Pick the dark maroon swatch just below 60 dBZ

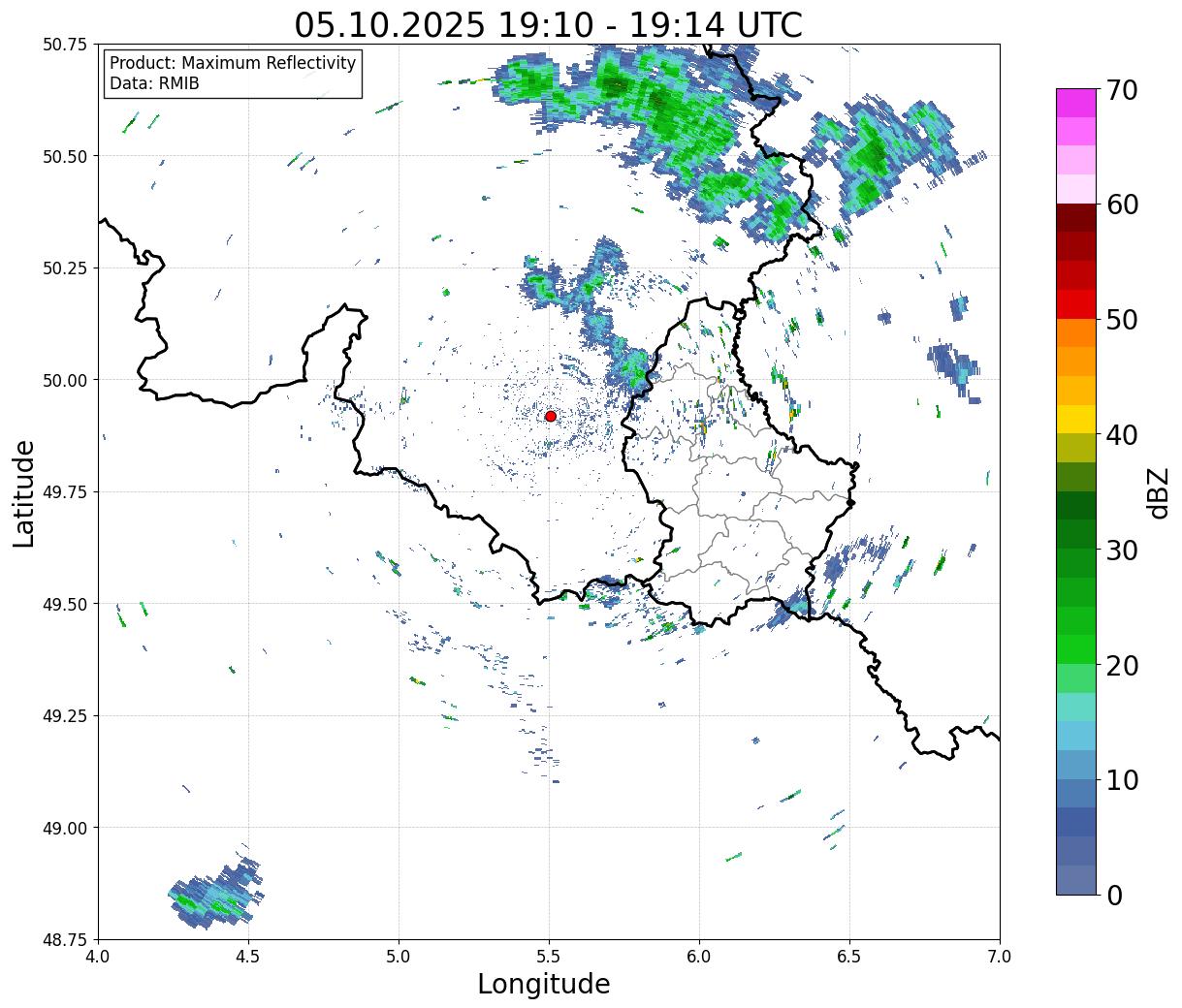(1076, 218)
